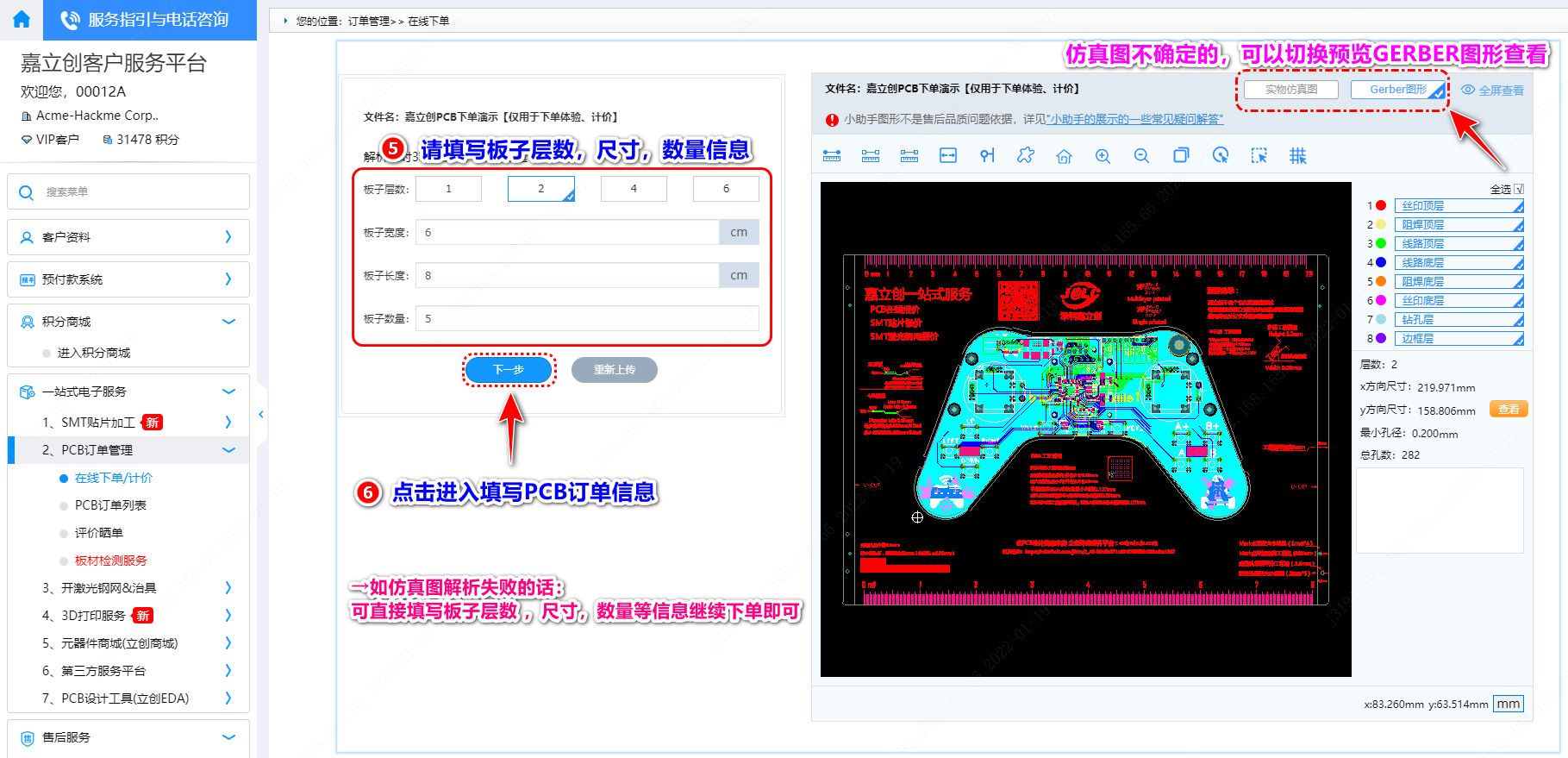Select the circular pointer pick tool
This screenshot has width=1568, height=758.
point(1221,155)
